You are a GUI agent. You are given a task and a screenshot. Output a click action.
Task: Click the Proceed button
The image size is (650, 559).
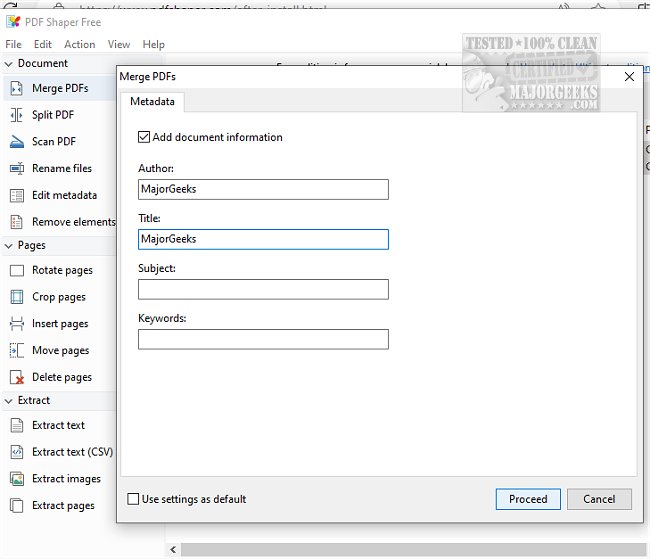[x=528, y=499]
